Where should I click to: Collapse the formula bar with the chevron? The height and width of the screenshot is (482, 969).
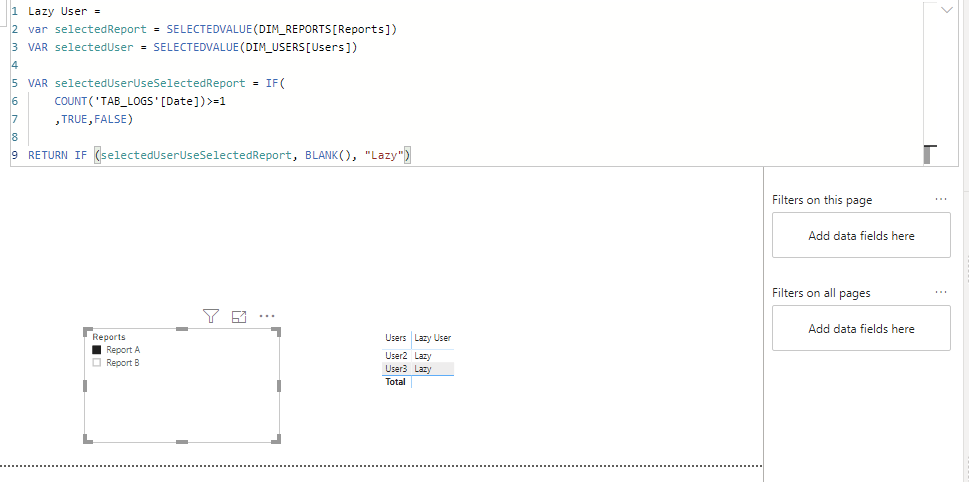pyautogui.click(x=946, y=11)
